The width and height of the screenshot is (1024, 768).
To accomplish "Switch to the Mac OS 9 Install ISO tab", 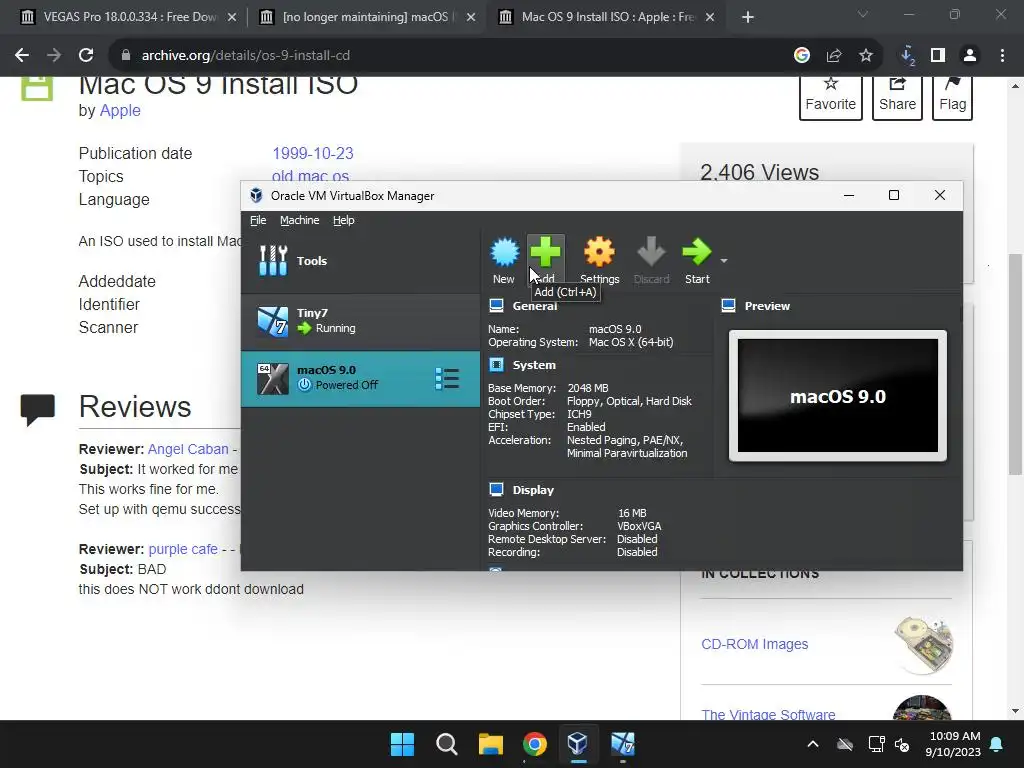I will [606, 17].
